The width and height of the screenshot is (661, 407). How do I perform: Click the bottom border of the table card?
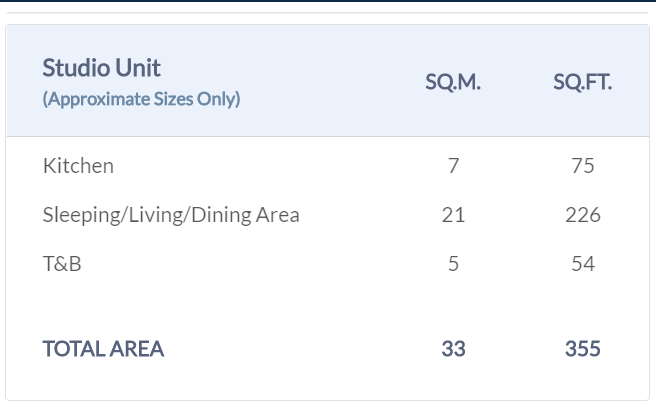point(328,400)
